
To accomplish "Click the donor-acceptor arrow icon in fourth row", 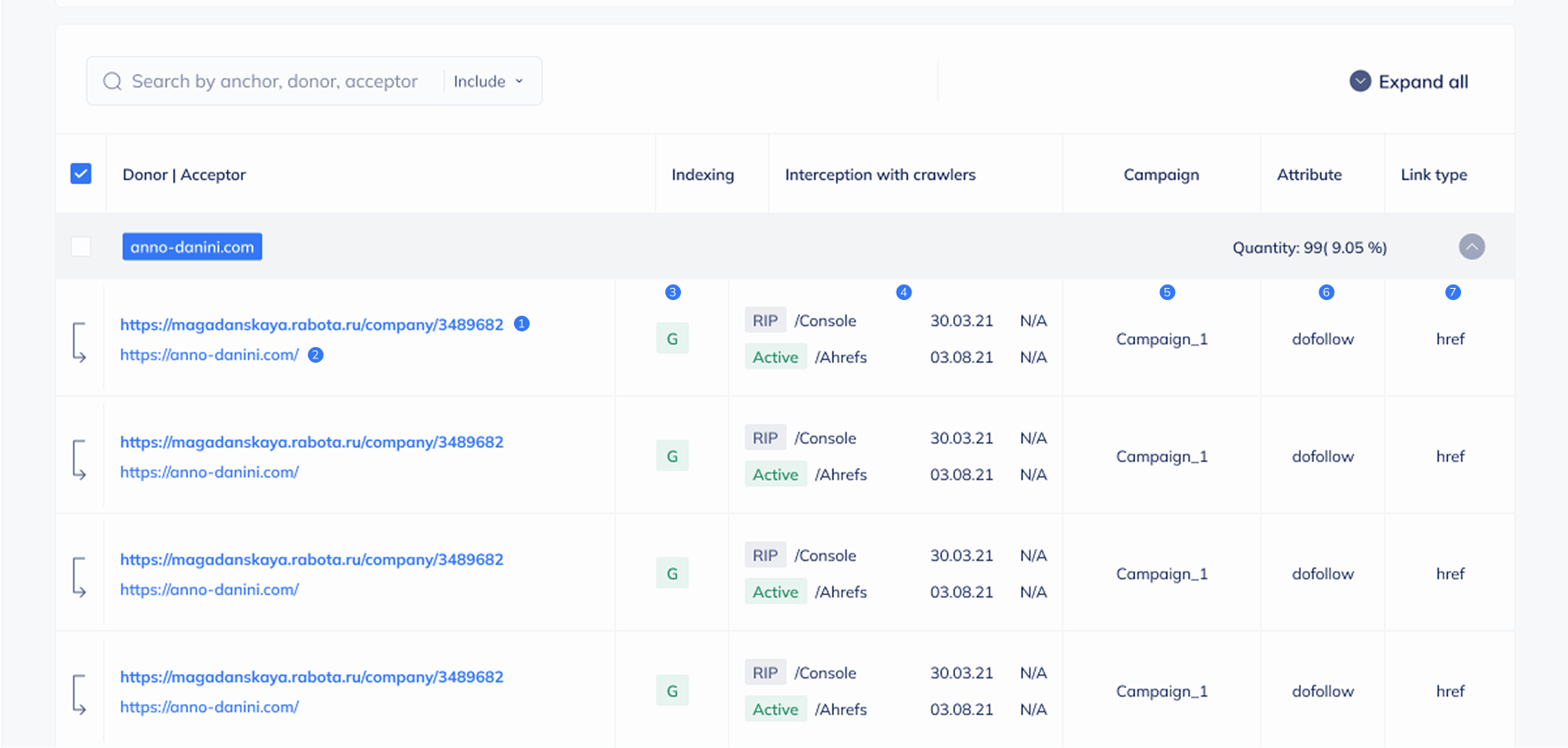I will click(79, 694).
